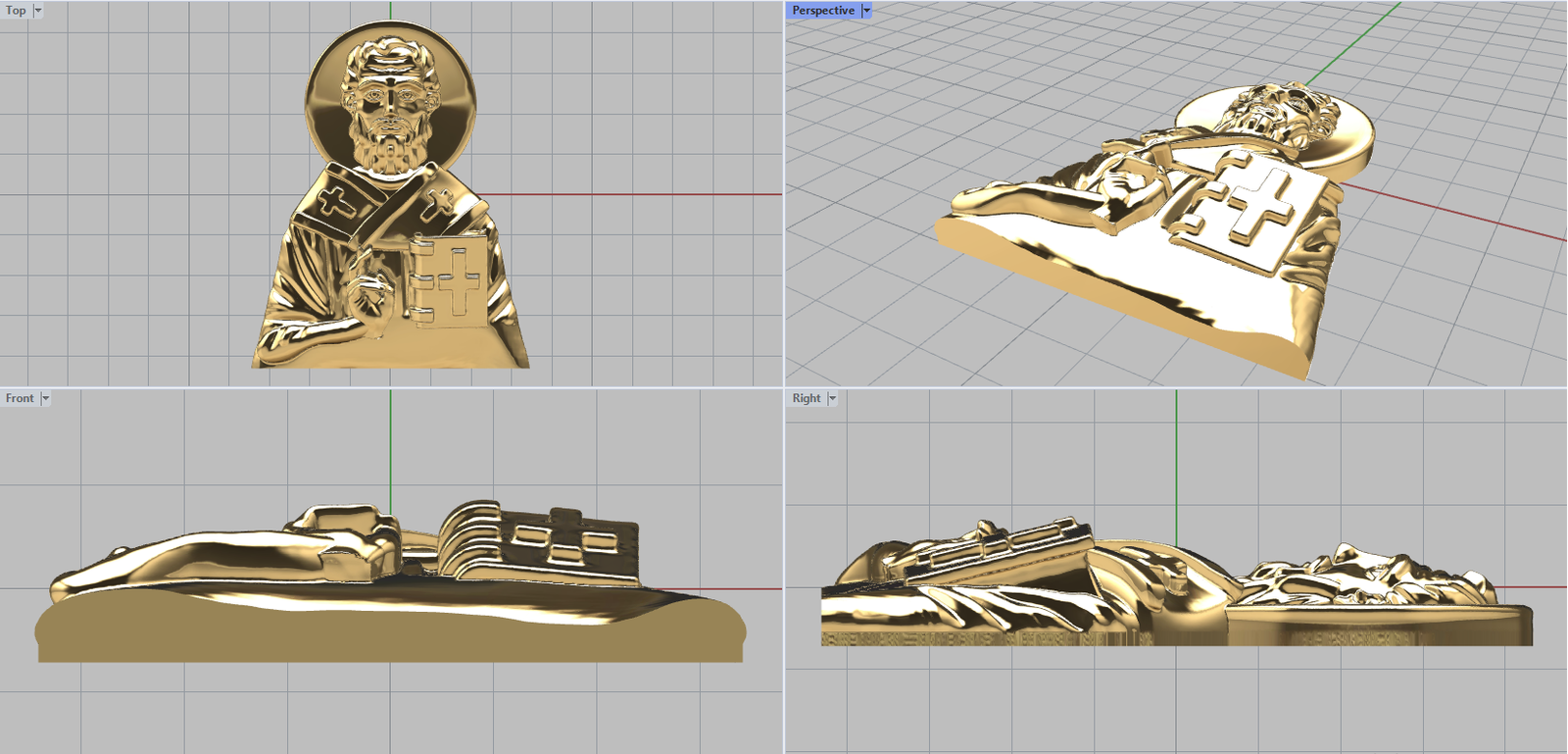This screenshot has width=1568, height=754.
Task: Click the red X-axis line in Top viewport
Action: [637, 194]
